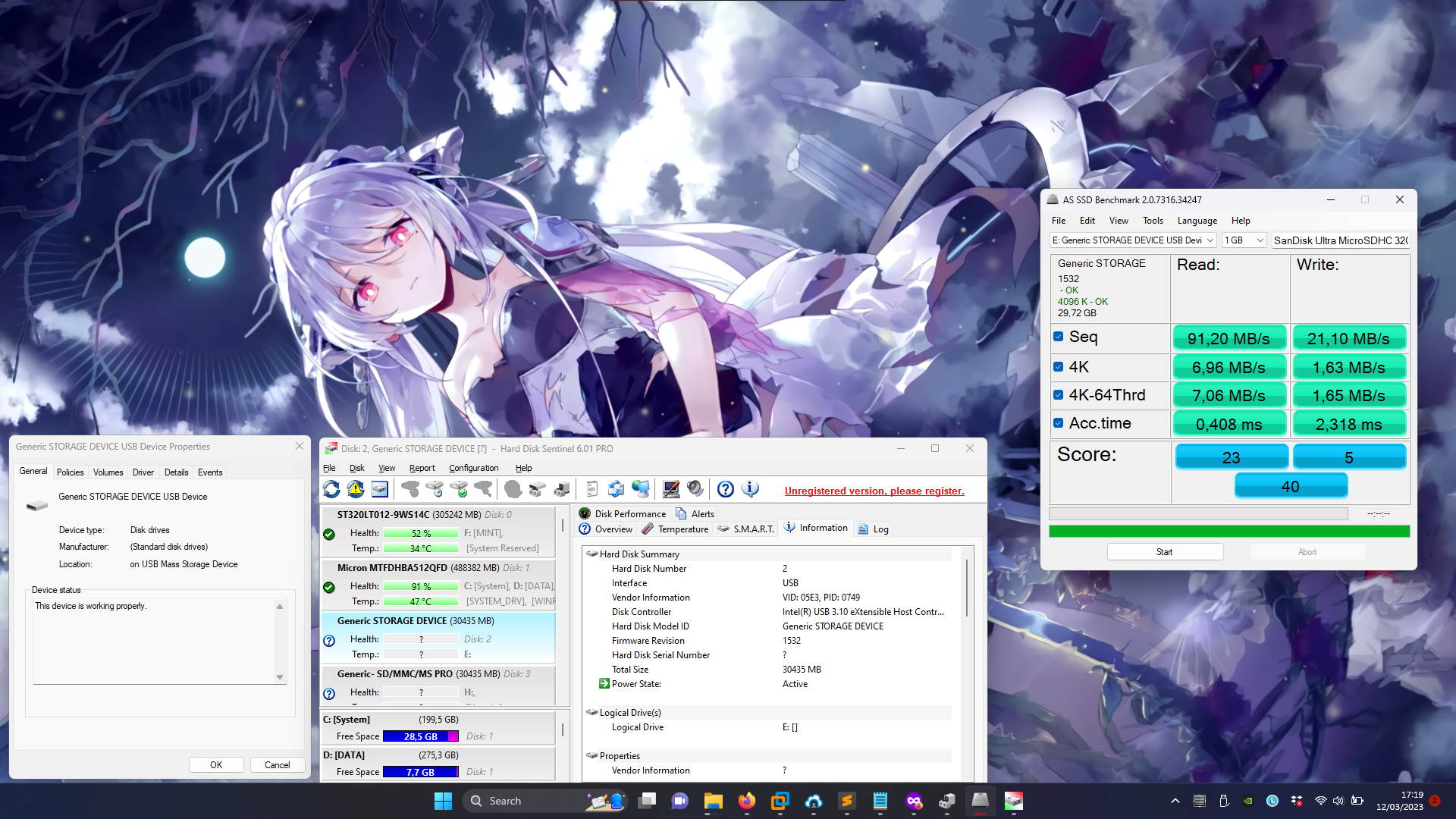Click the network drives icon in Sentinel toolbar
This screenshot has height=819, width=1456.
pos(538,490)
